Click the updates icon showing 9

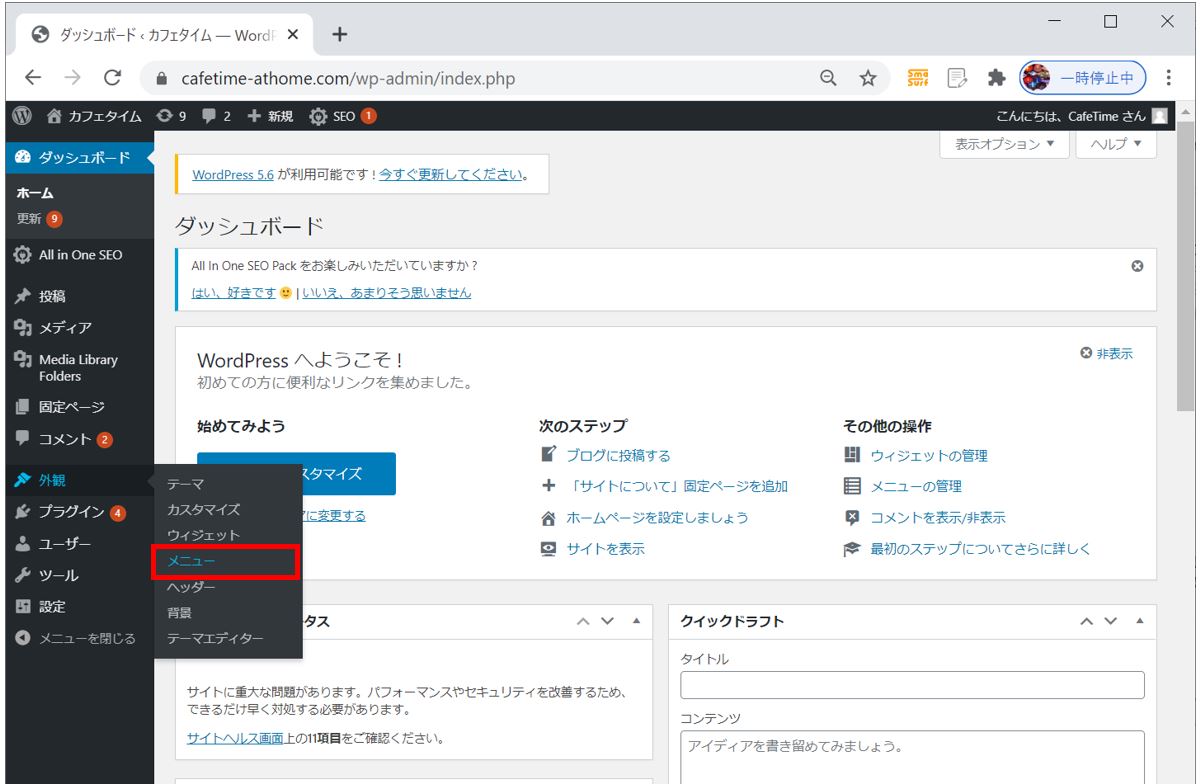pos(165,116)
